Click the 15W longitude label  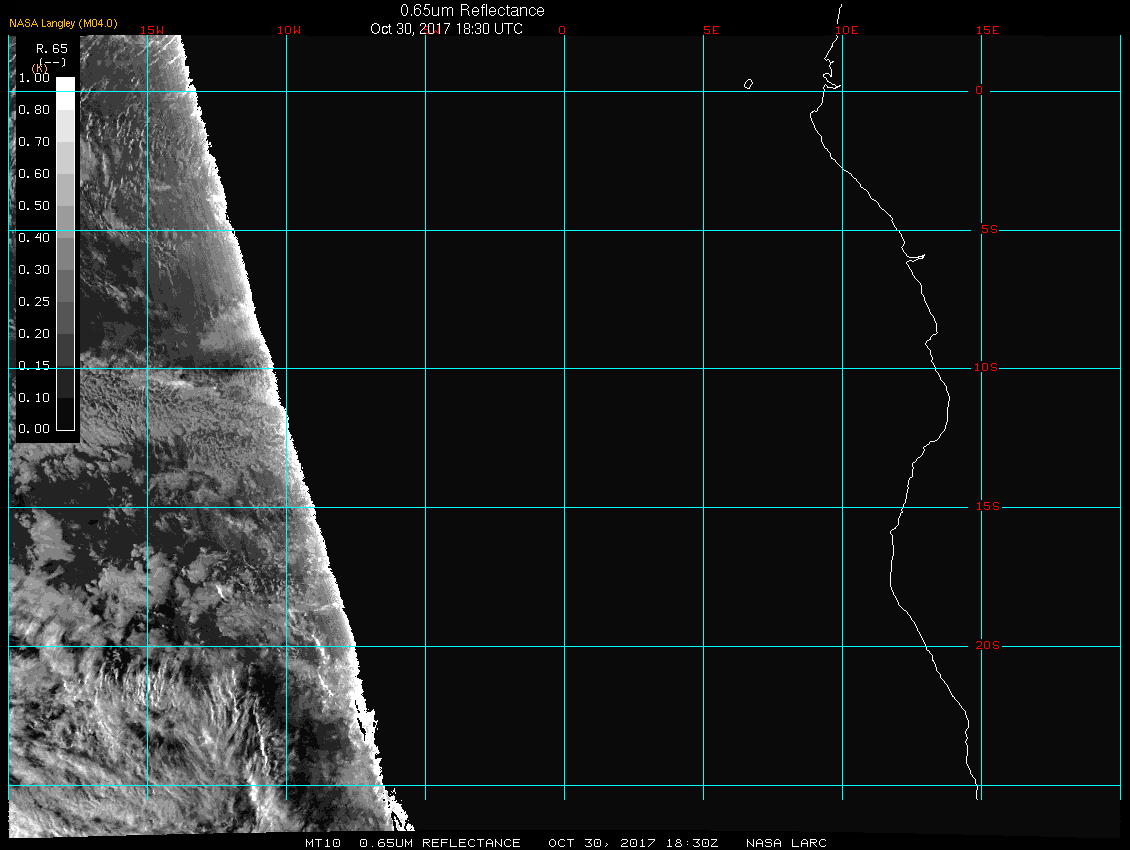coord(152,30)
